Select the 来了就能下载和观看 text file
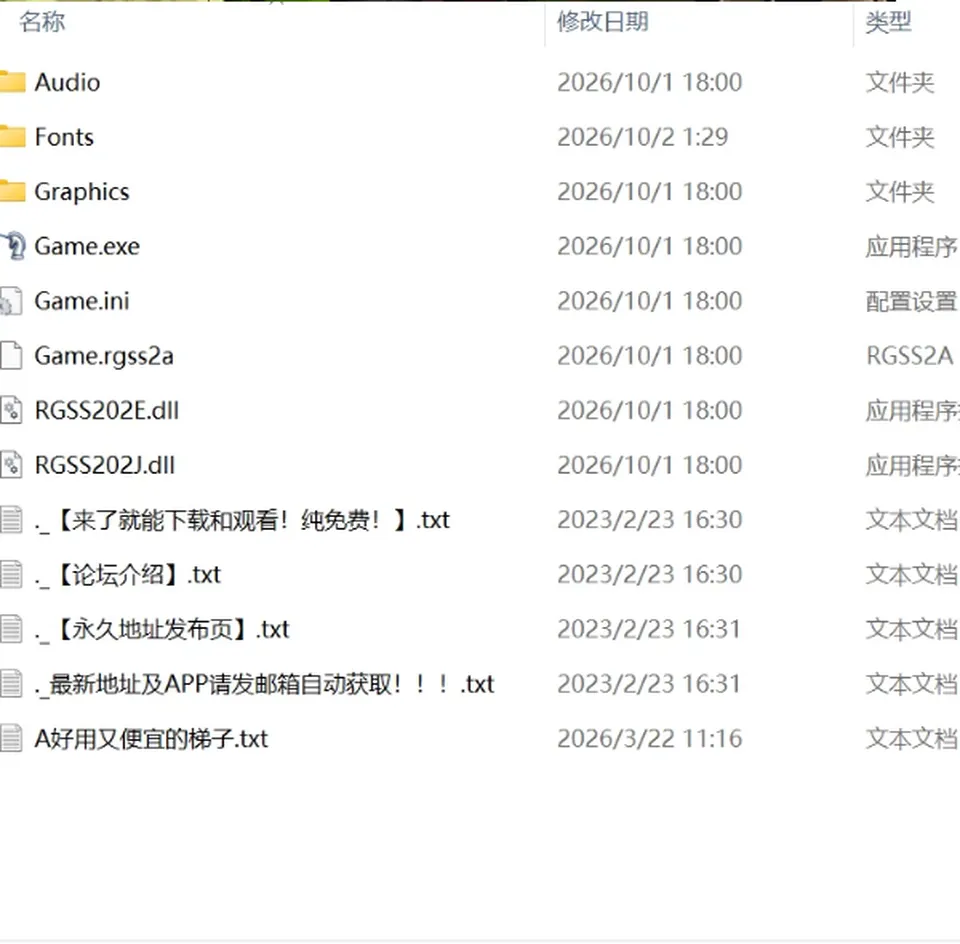Viewport: 960px width, 944px height. point(242,520)
